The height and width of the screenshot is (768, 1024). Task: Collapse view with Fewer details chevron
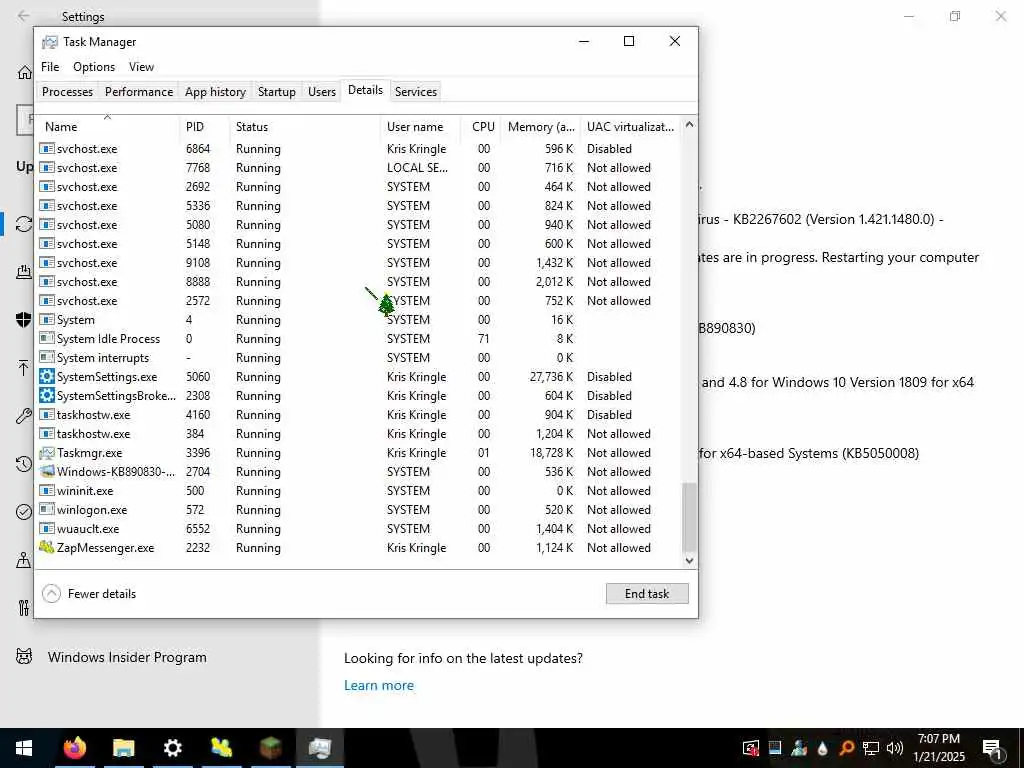(x=52, y=594)
